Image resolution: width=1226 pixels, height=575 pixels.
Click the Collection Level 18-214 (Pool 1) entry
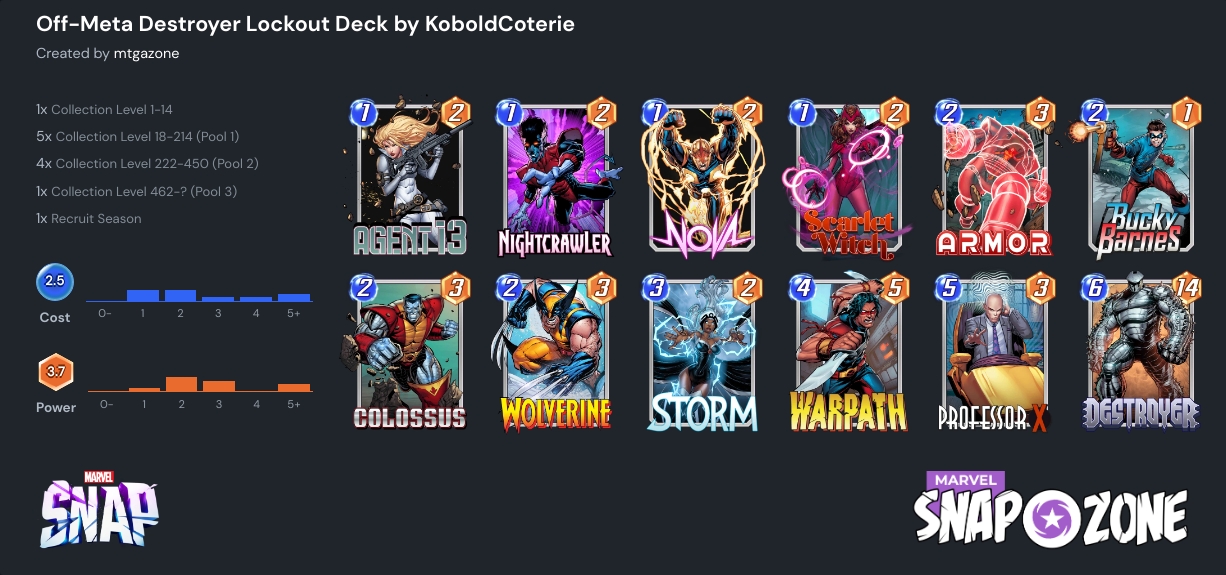tap(138, 136)
